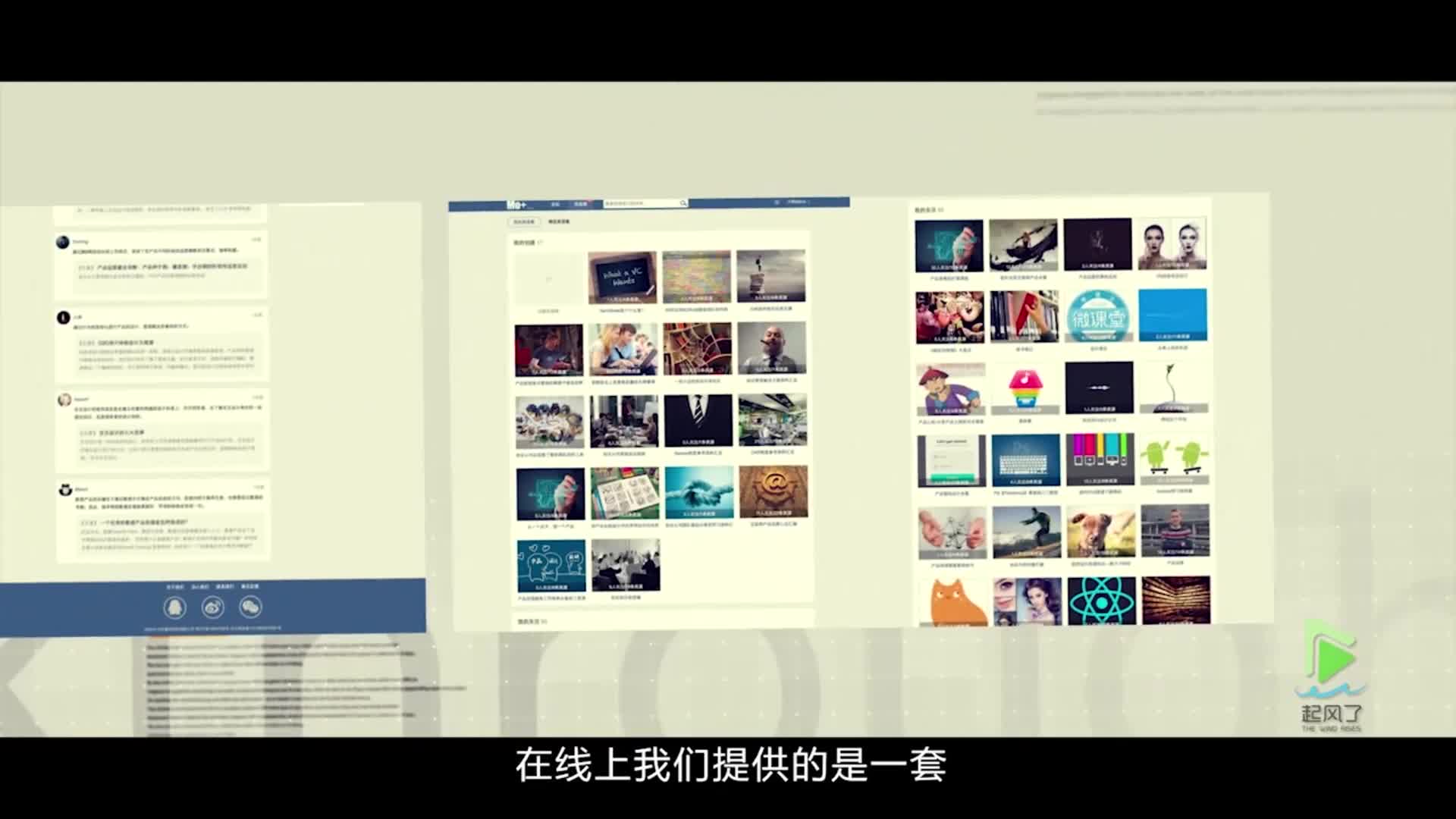Open the username dropdown in the Me+ header
The image size is (1456, 819).
[799, 202]
